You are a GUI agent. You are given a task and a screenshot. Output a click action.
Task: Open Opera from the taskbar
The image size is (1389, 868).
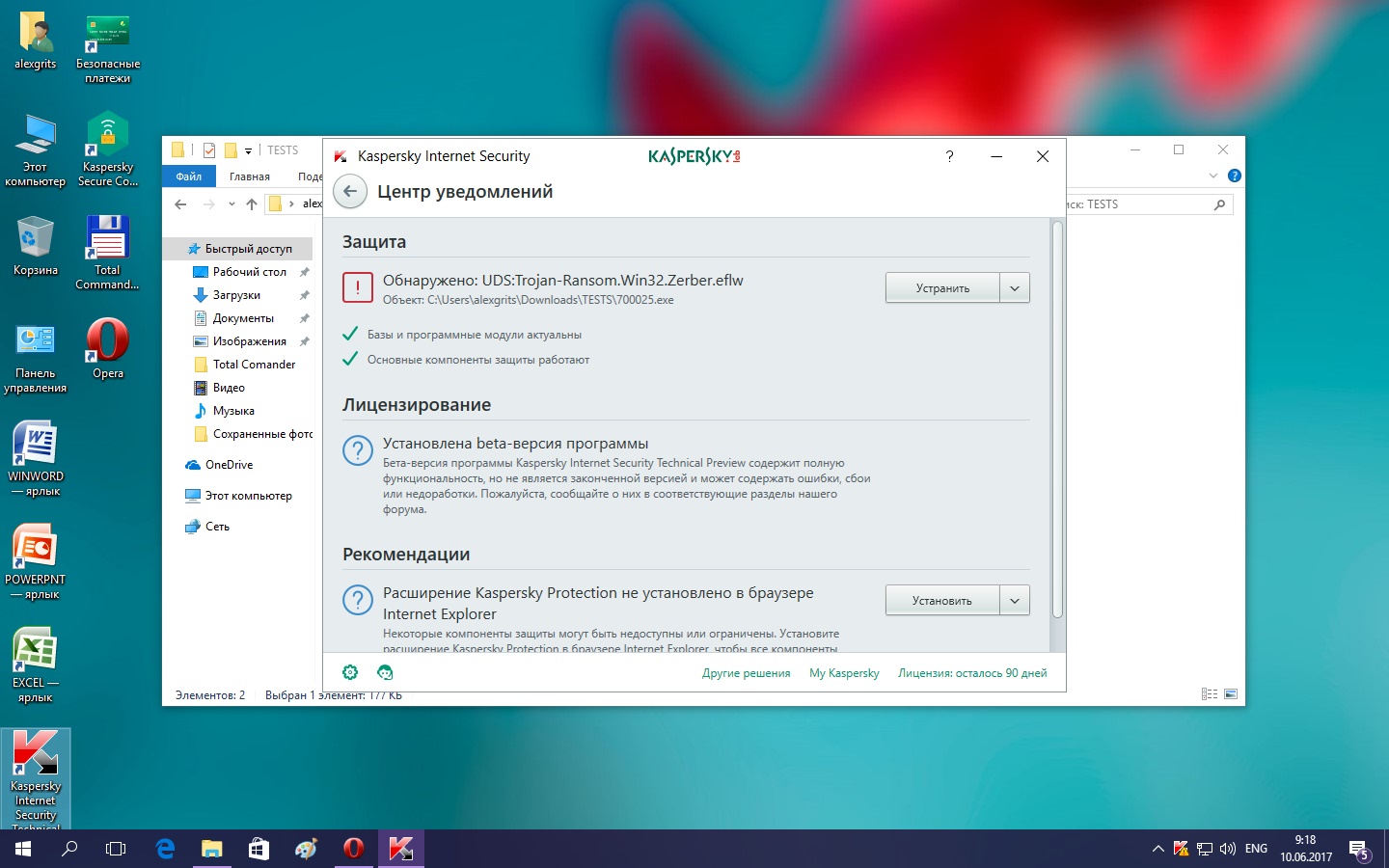(x=354, y=849)
